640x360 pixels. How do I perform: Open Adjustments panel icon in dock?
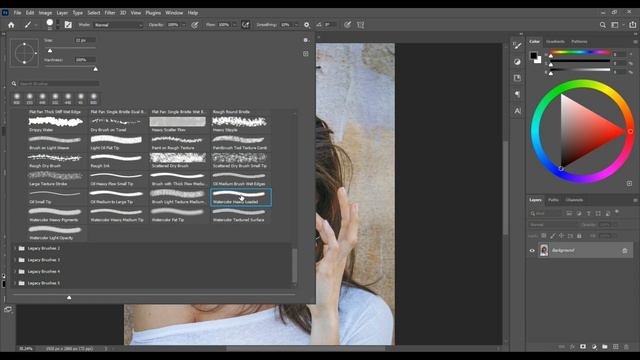[517, 62]
